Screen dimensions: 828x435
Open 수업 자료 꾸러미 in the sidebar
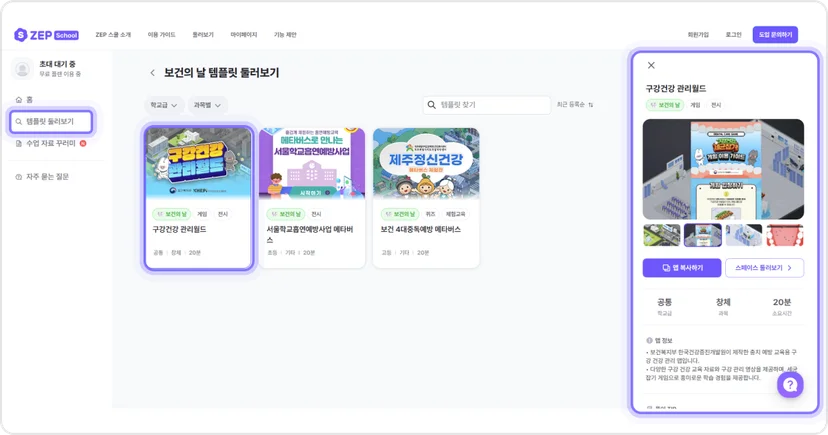(46, 144)
